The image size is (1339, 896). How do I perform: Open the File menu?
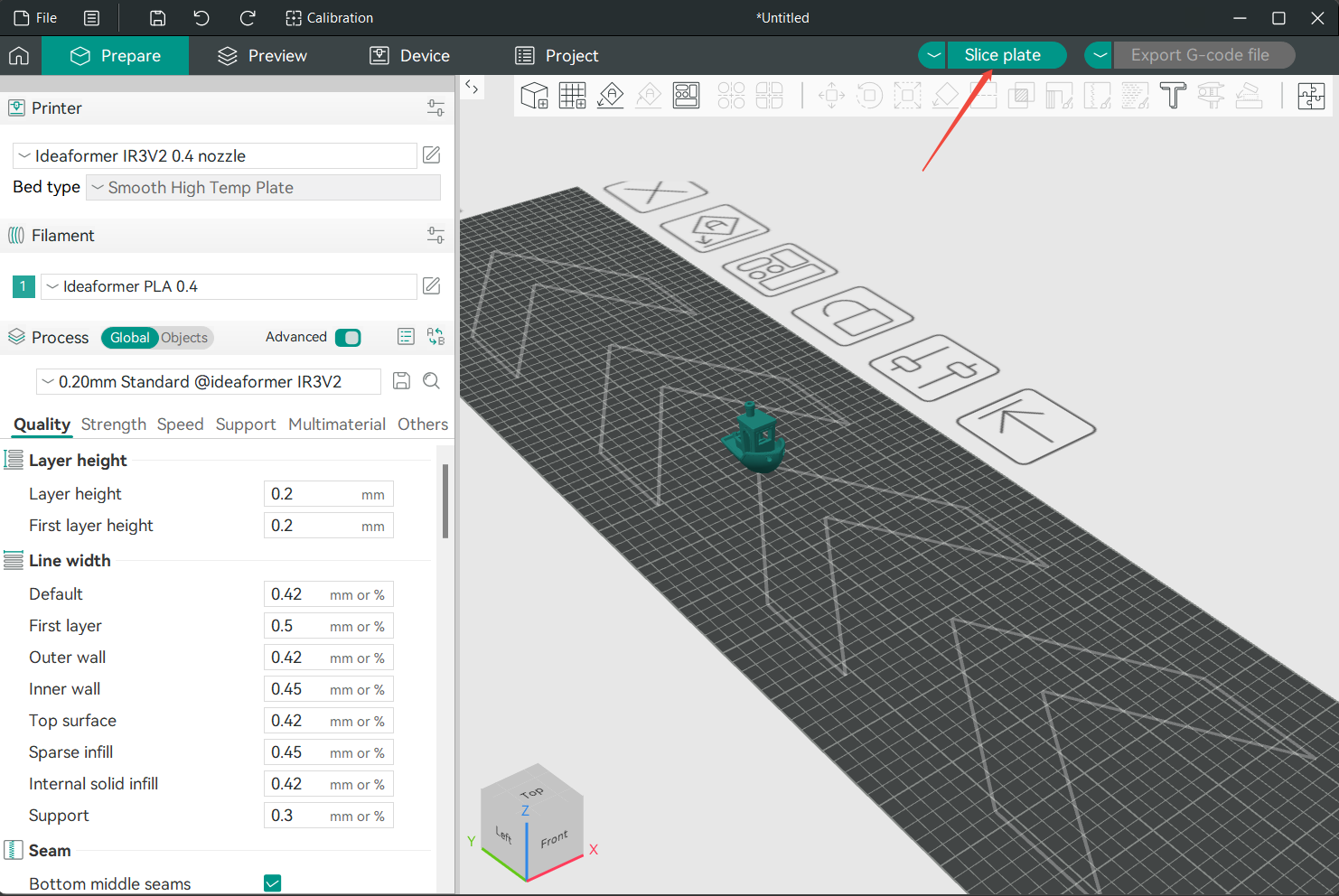[36, 18]
